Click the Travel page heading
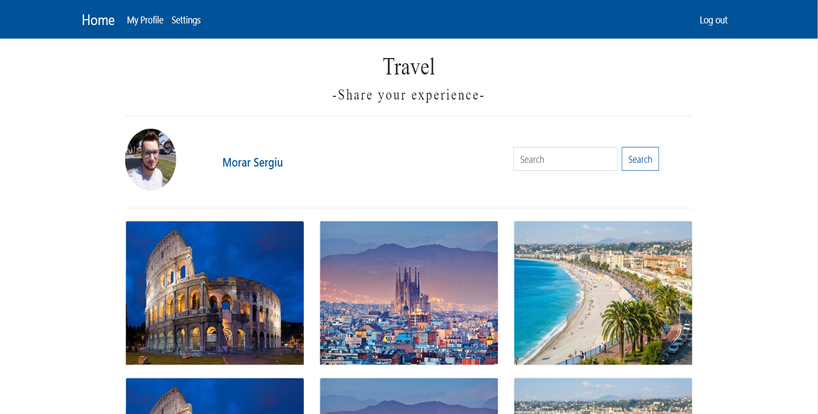Image resolution: width=818 pixels, height=414 pixels. click(x=408, y=67)
